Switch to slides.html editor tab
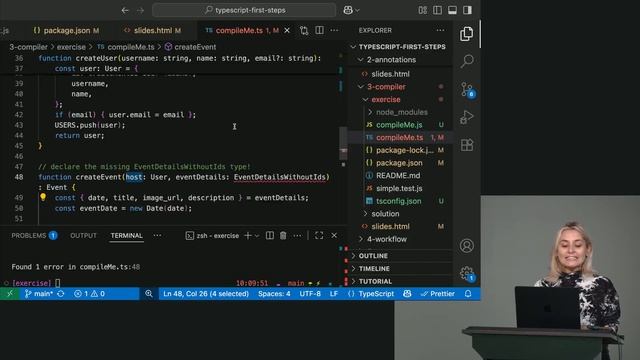 152,31
